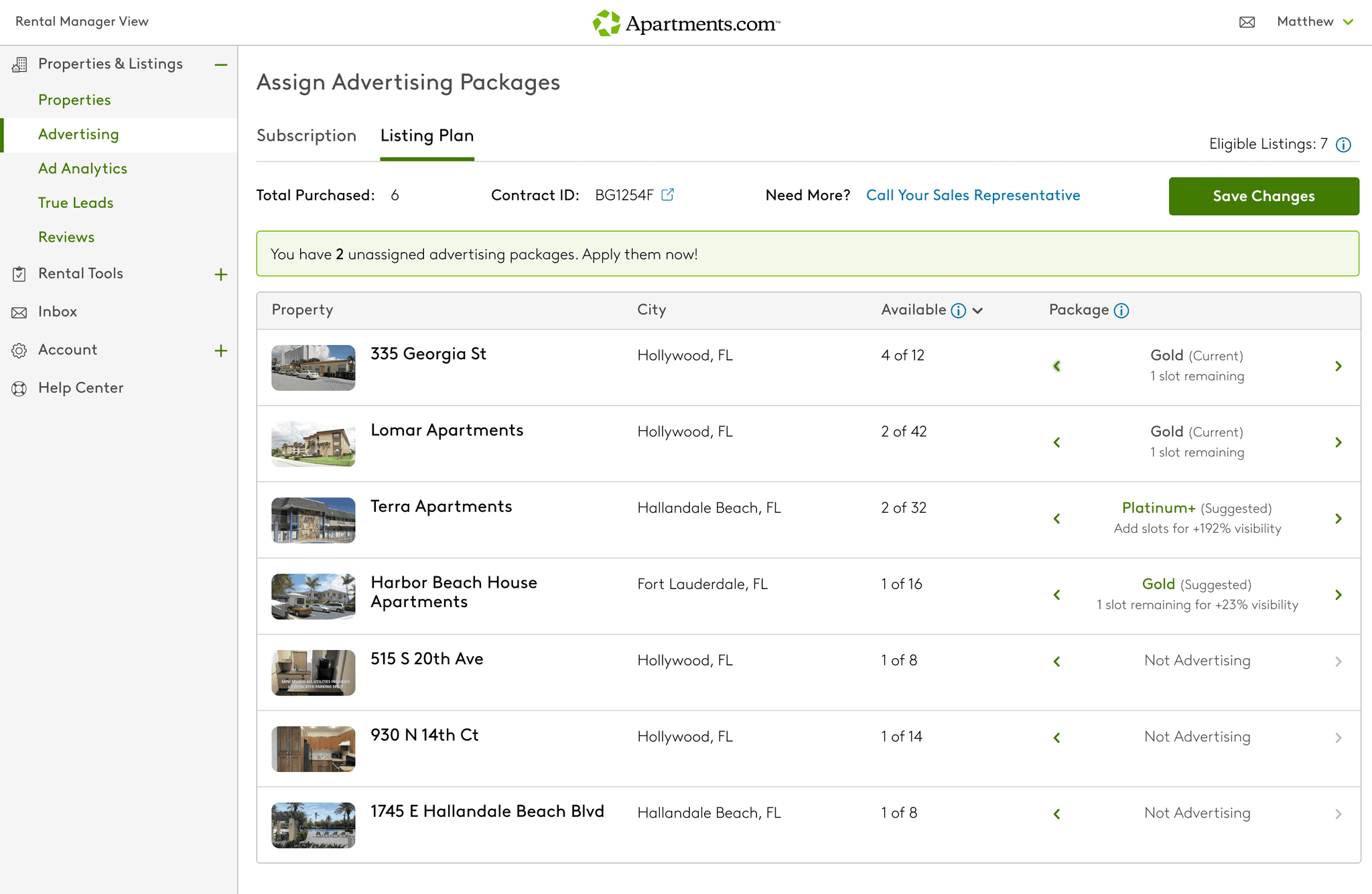The image size is (1372, 894).
Task: Click Apartments.com logo
Action: (686, 23)
